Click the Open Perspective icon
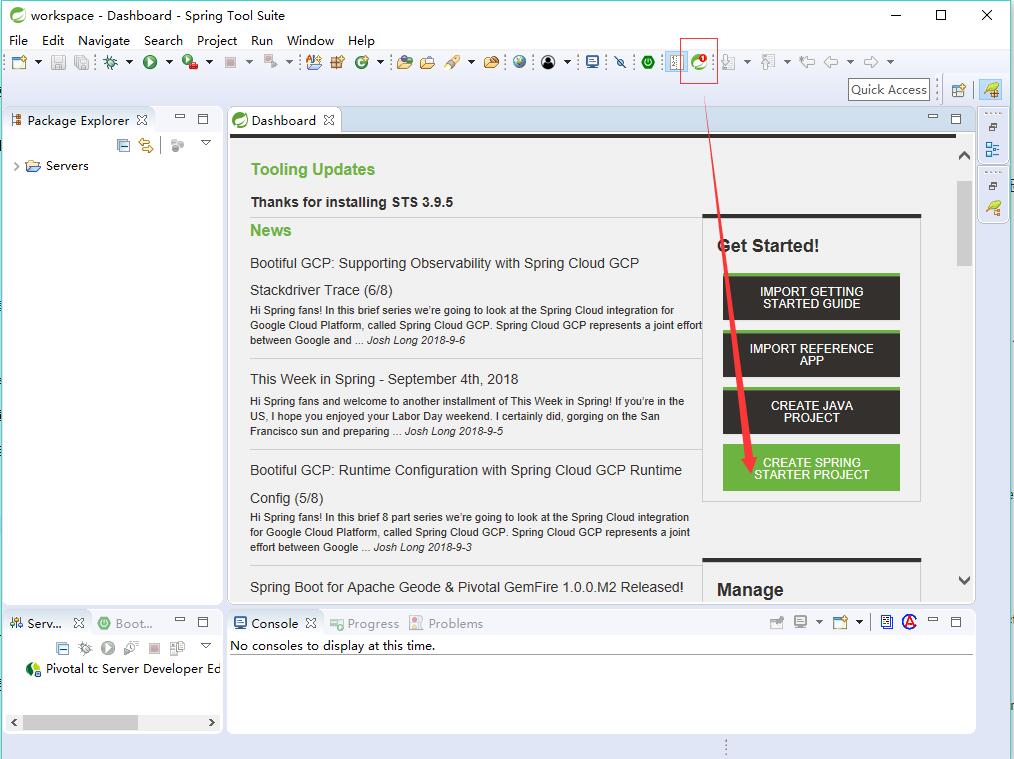The width and height of the screenshot is (1014, 759). point(958,90)
